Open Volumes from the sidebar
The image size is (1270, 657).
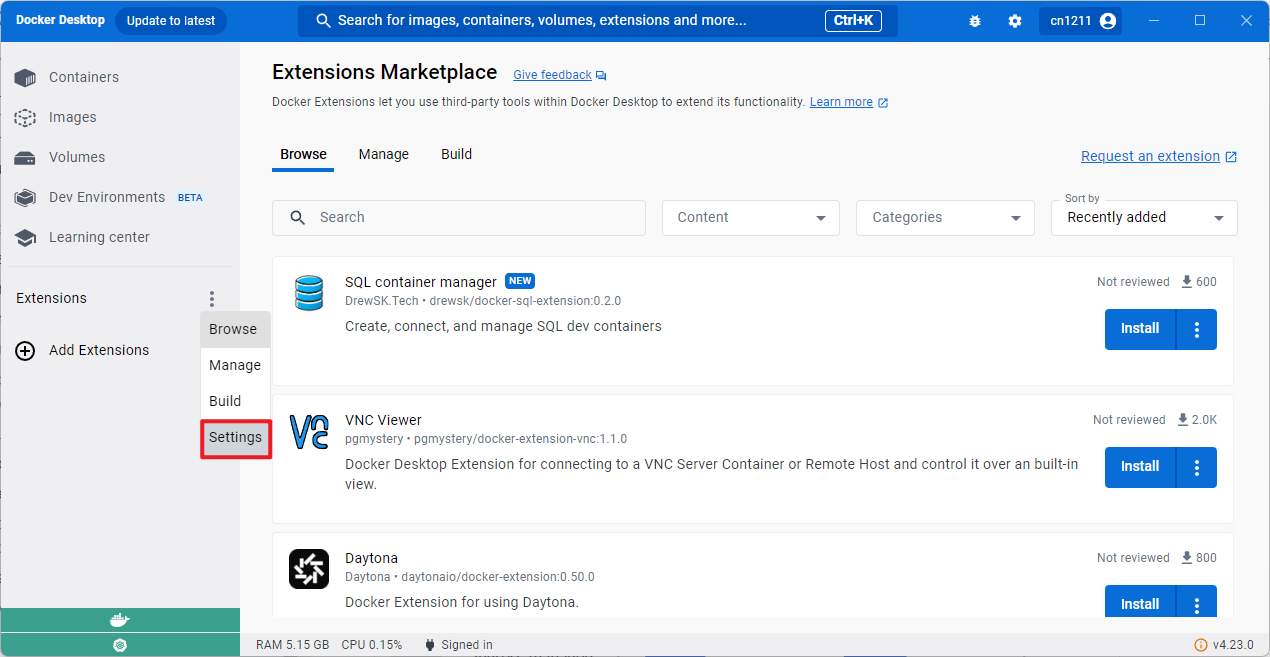pyautogui.click(x=76, y=157)
